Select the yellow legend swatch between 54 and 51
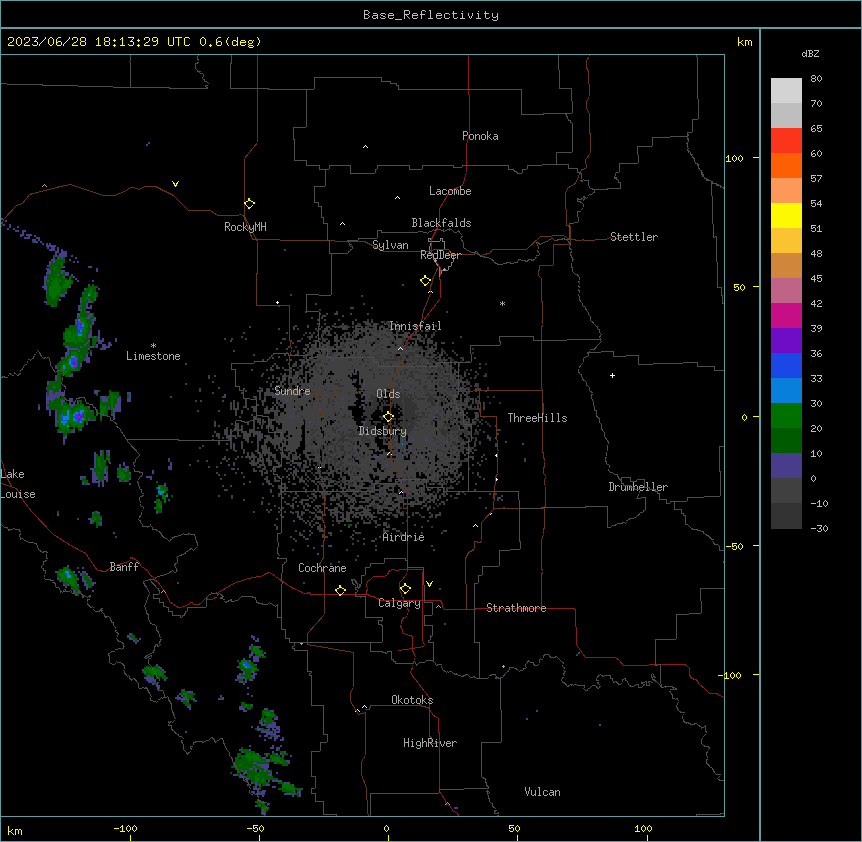Screen dimensions: 862x842 tap(786, 215)
